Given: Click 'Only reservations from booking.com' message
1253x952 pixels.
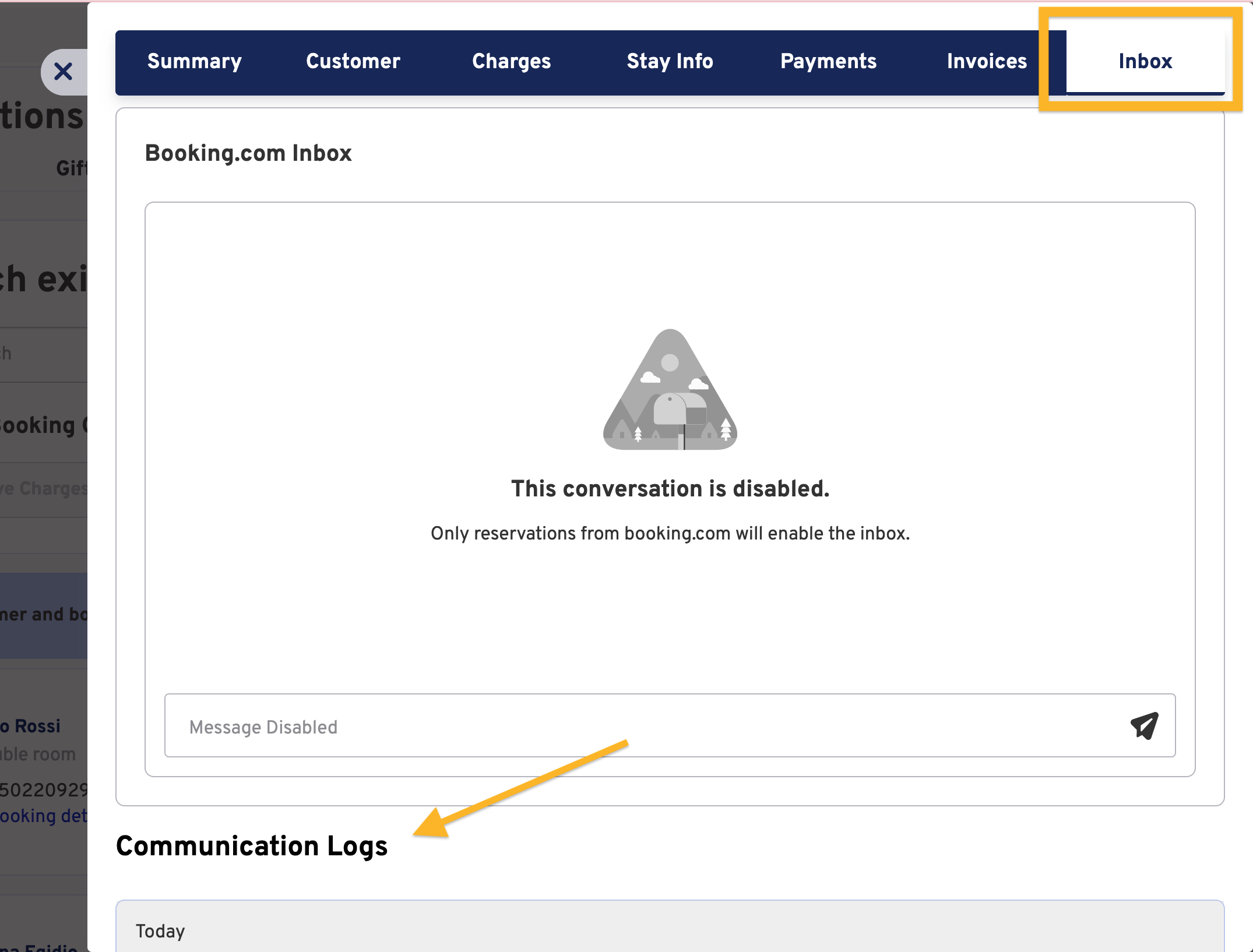Looking at the screenshot, I should coord(670,533).
